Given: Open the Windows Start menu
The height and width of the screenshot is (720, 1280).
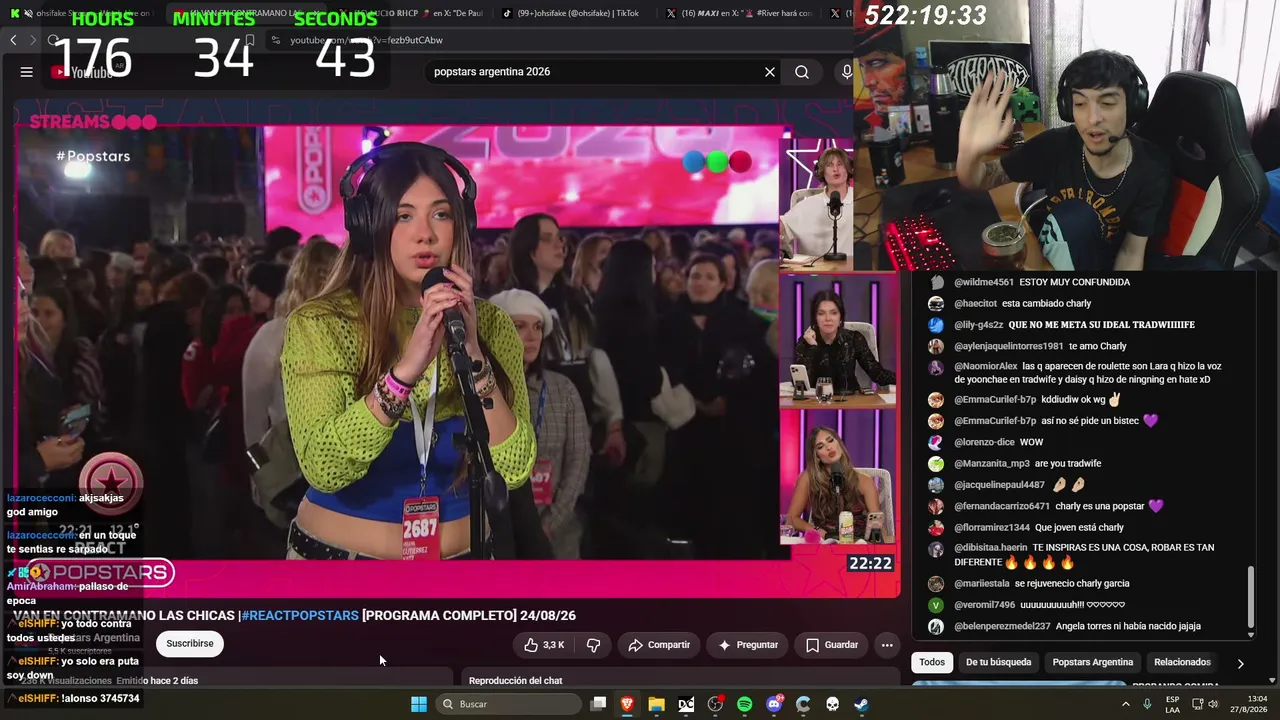Looking at the screenshot, I should tap(419, 704).
